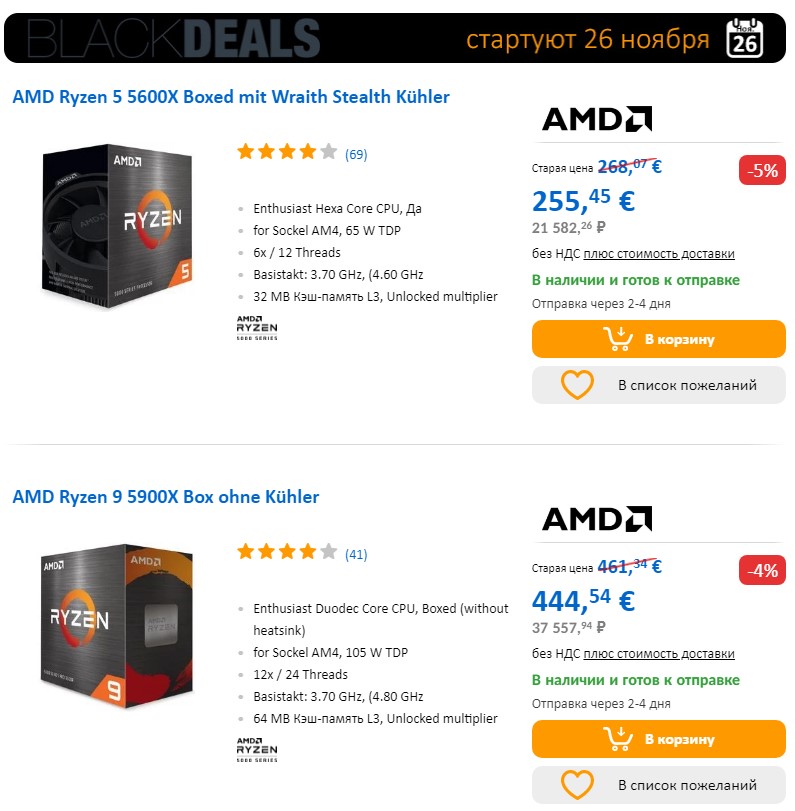Open the AMD Ryzen 5 5600X Boxed product title
The image size is (795, 811).
(x=231, y=97)
